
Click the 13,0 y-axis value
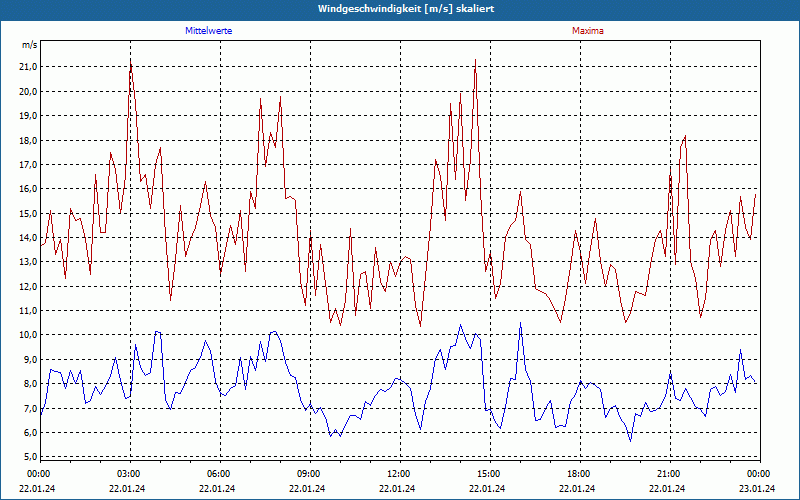pyautogui.click(x=29, y=262)
